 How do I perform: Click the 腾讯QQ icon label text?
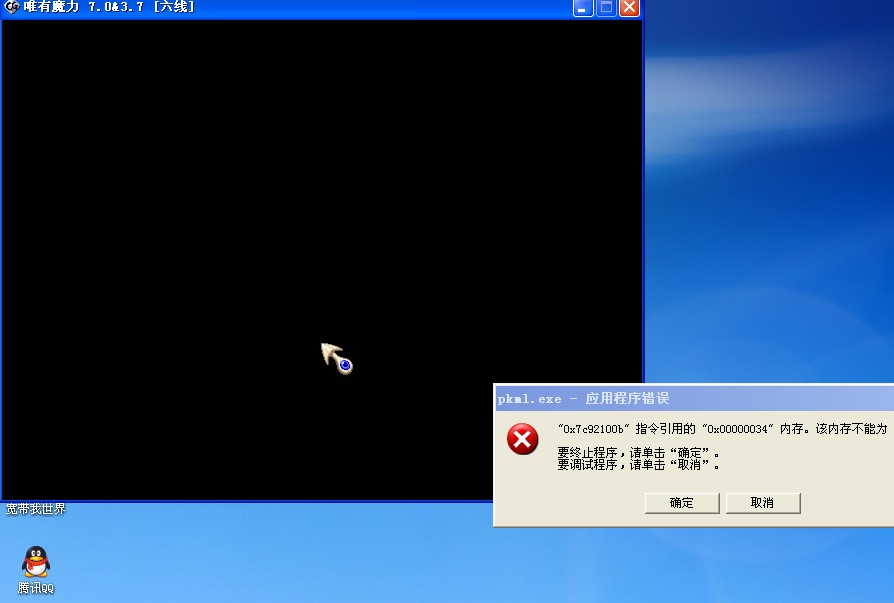[35, 587]
